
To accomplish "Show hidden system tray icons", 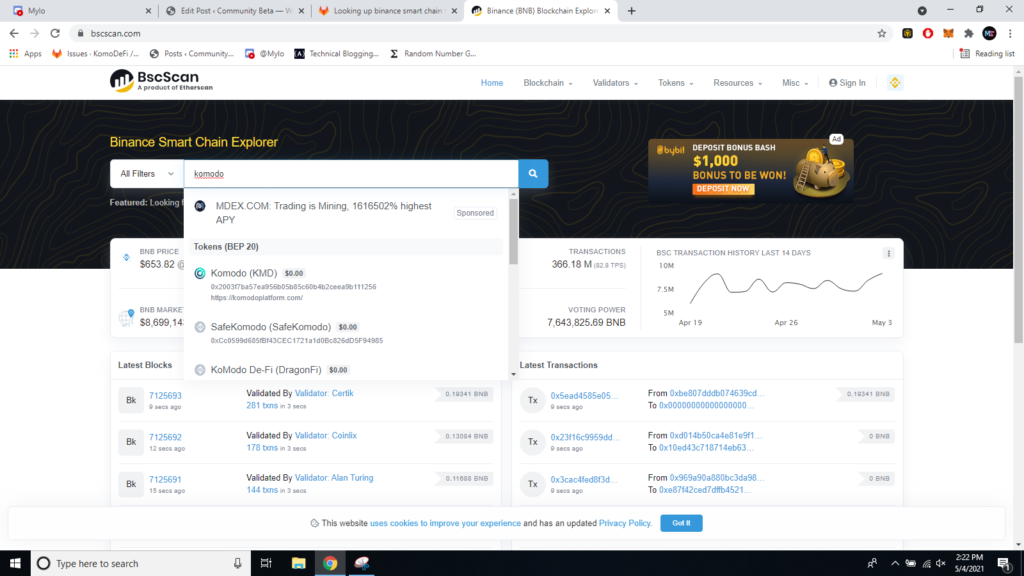I will click(x=895, y=563).
